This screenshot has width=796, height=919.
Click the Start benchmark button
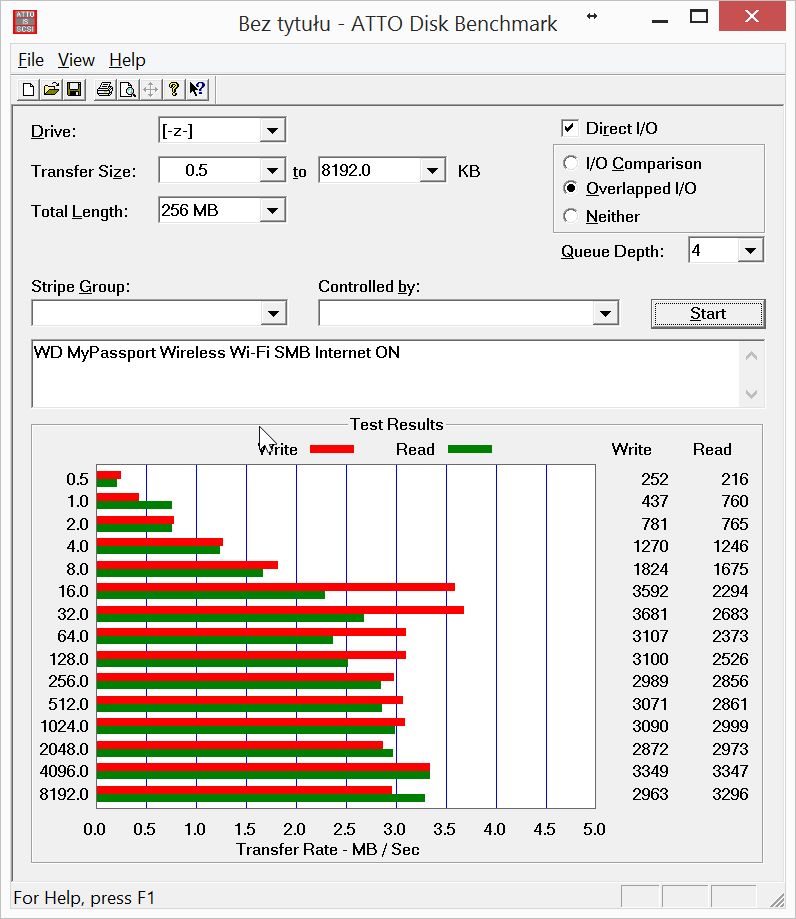[708, 314]
